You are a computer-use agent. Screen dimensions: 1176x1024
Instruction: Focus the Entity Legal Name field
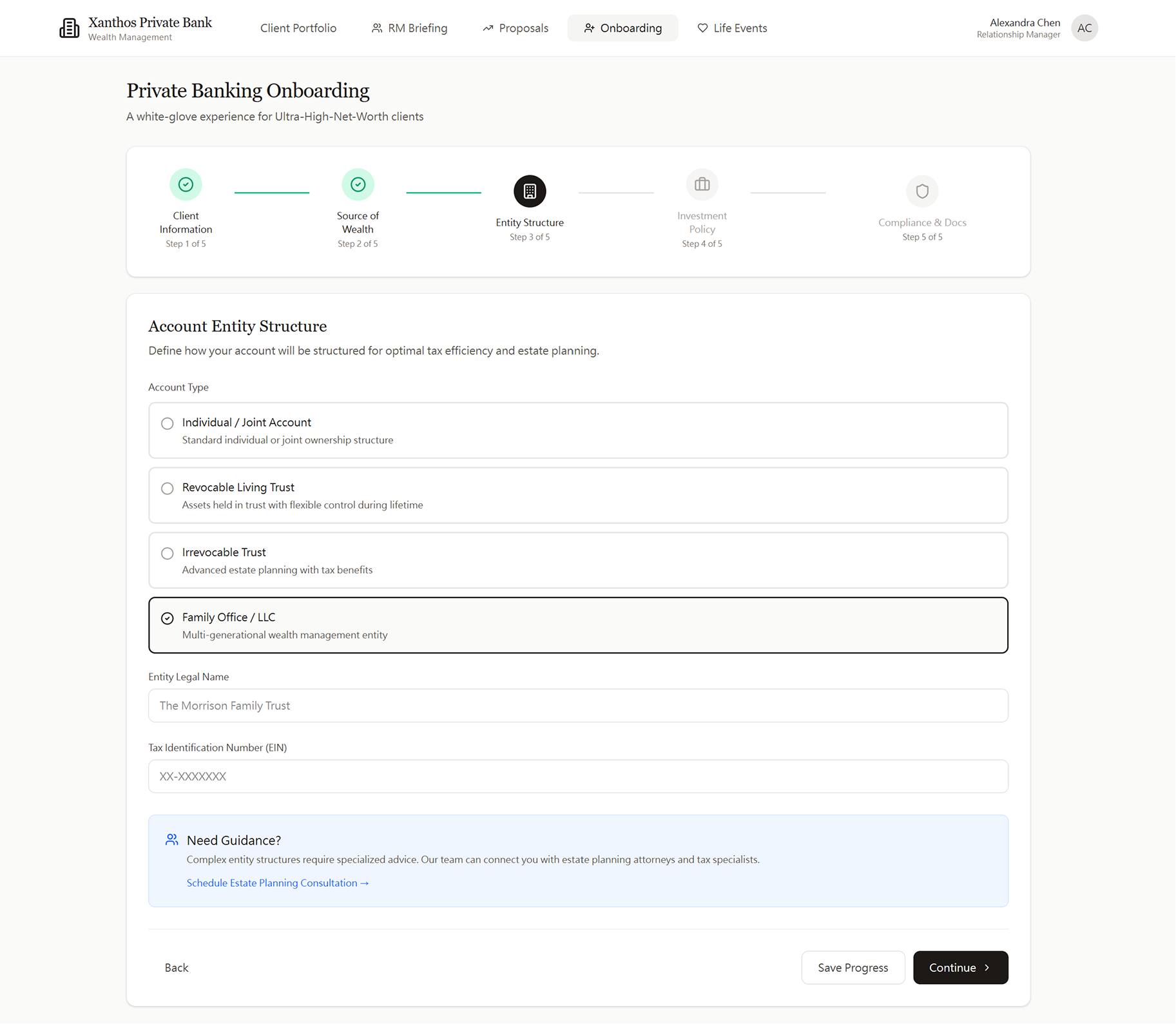(577, 705)
